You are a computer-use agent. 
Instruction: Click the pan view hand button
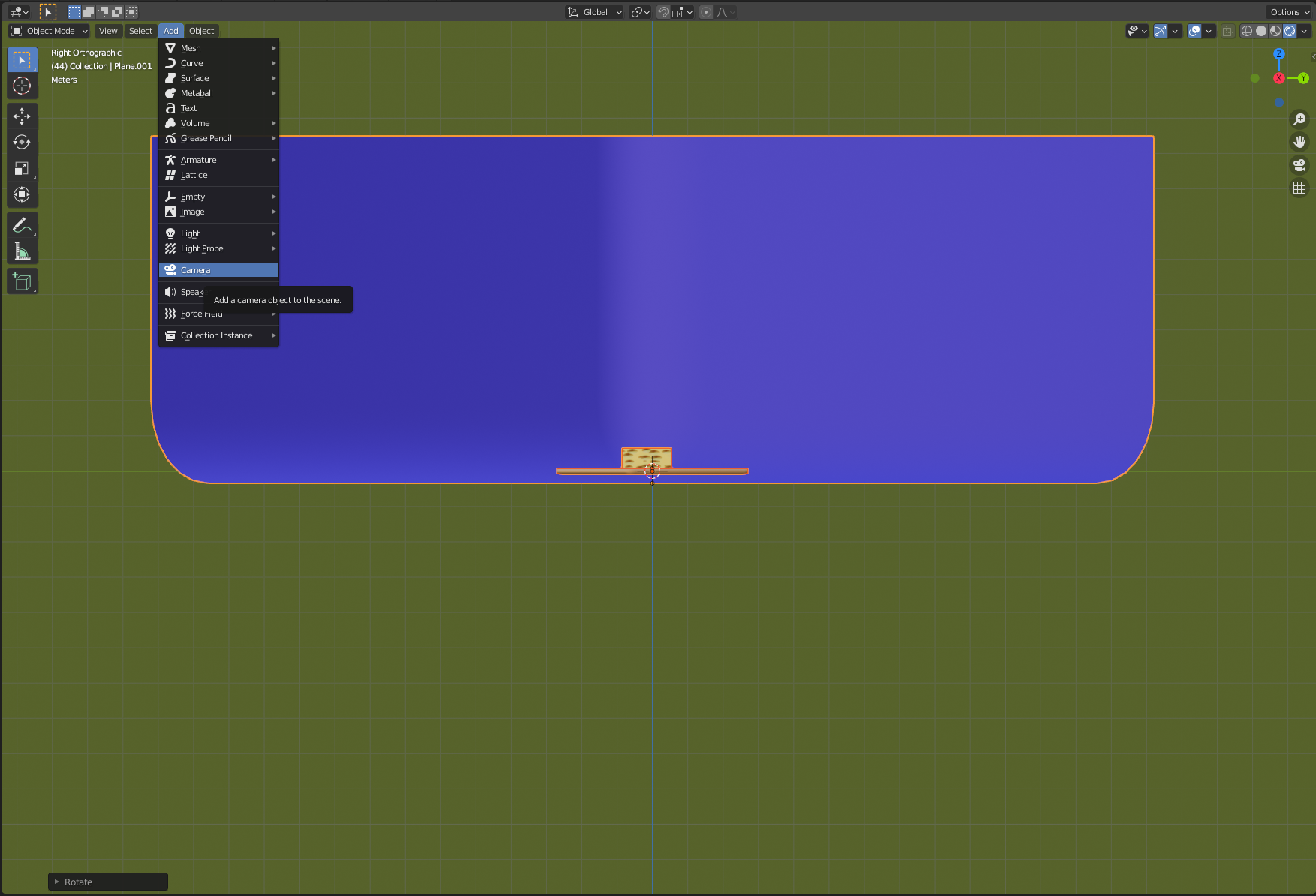click(x=1299, y=142)
